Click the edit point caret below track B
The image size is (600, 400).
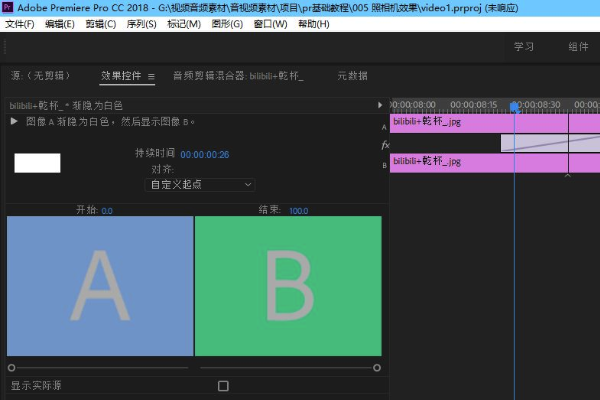click(568, 175)
